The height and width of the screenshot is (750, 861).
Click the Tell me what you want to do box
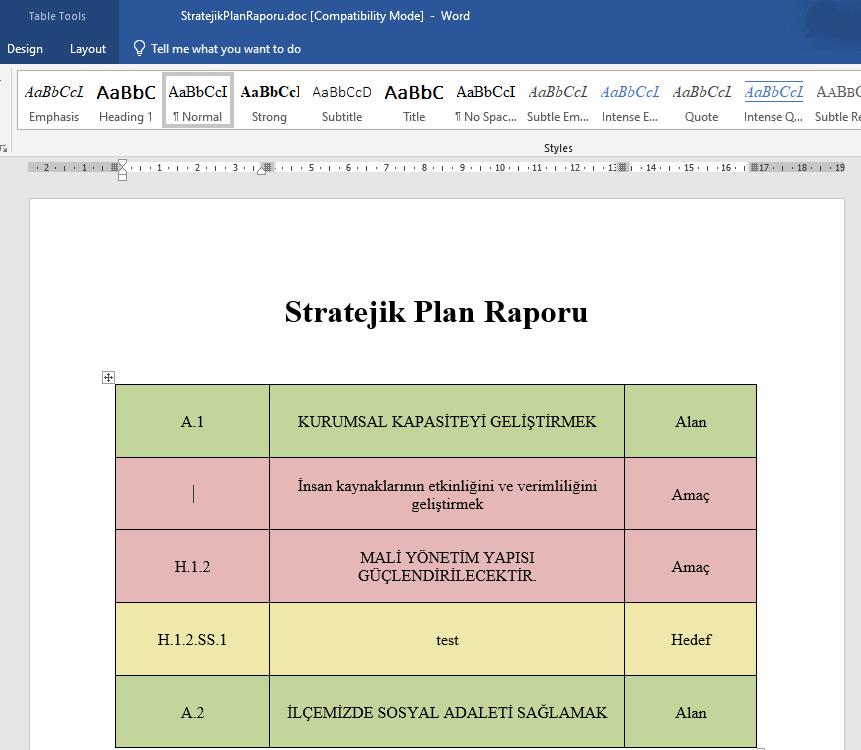[226, 48]
